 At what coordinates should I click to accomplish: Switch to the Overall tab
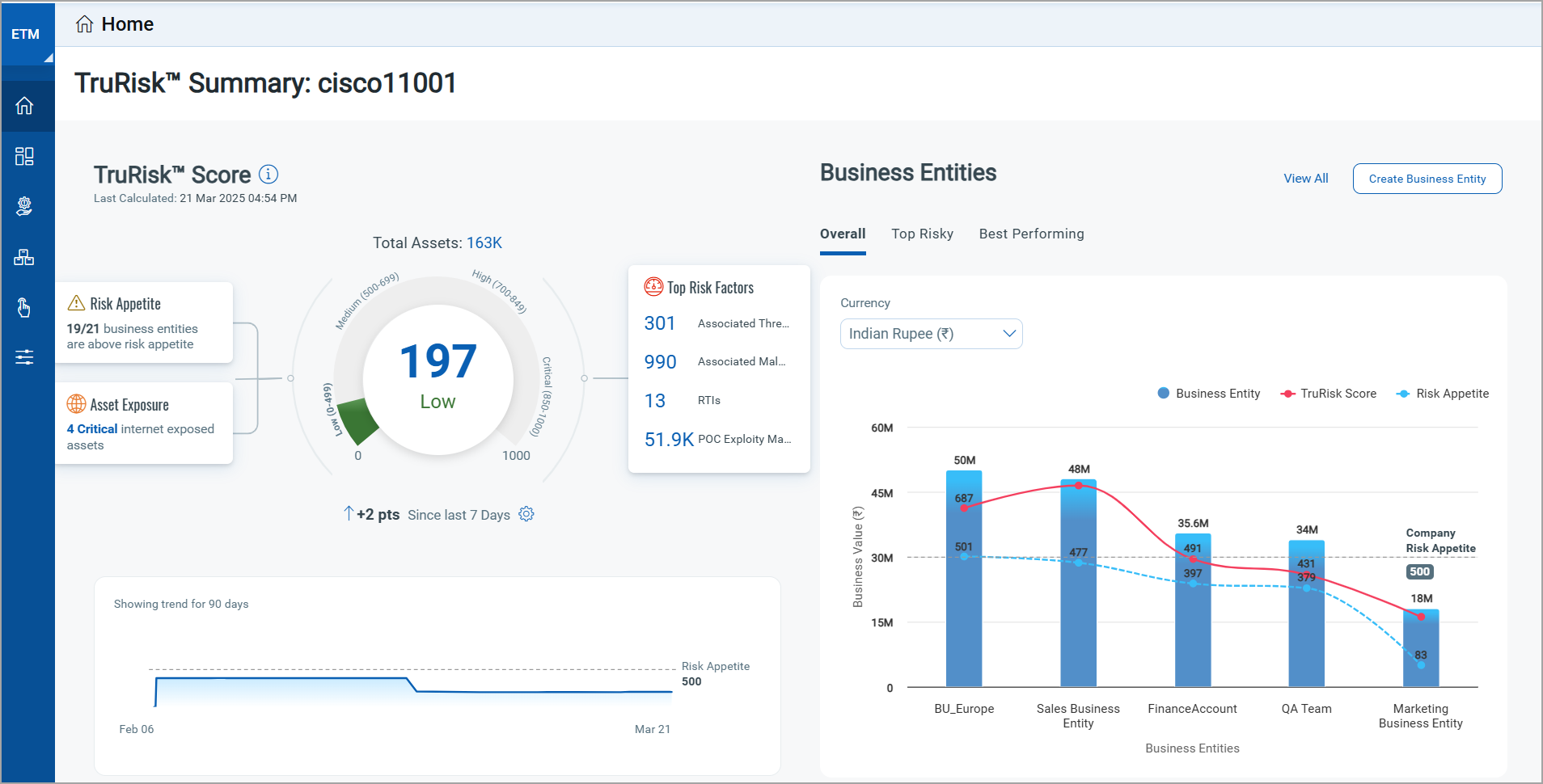(843, 234)
